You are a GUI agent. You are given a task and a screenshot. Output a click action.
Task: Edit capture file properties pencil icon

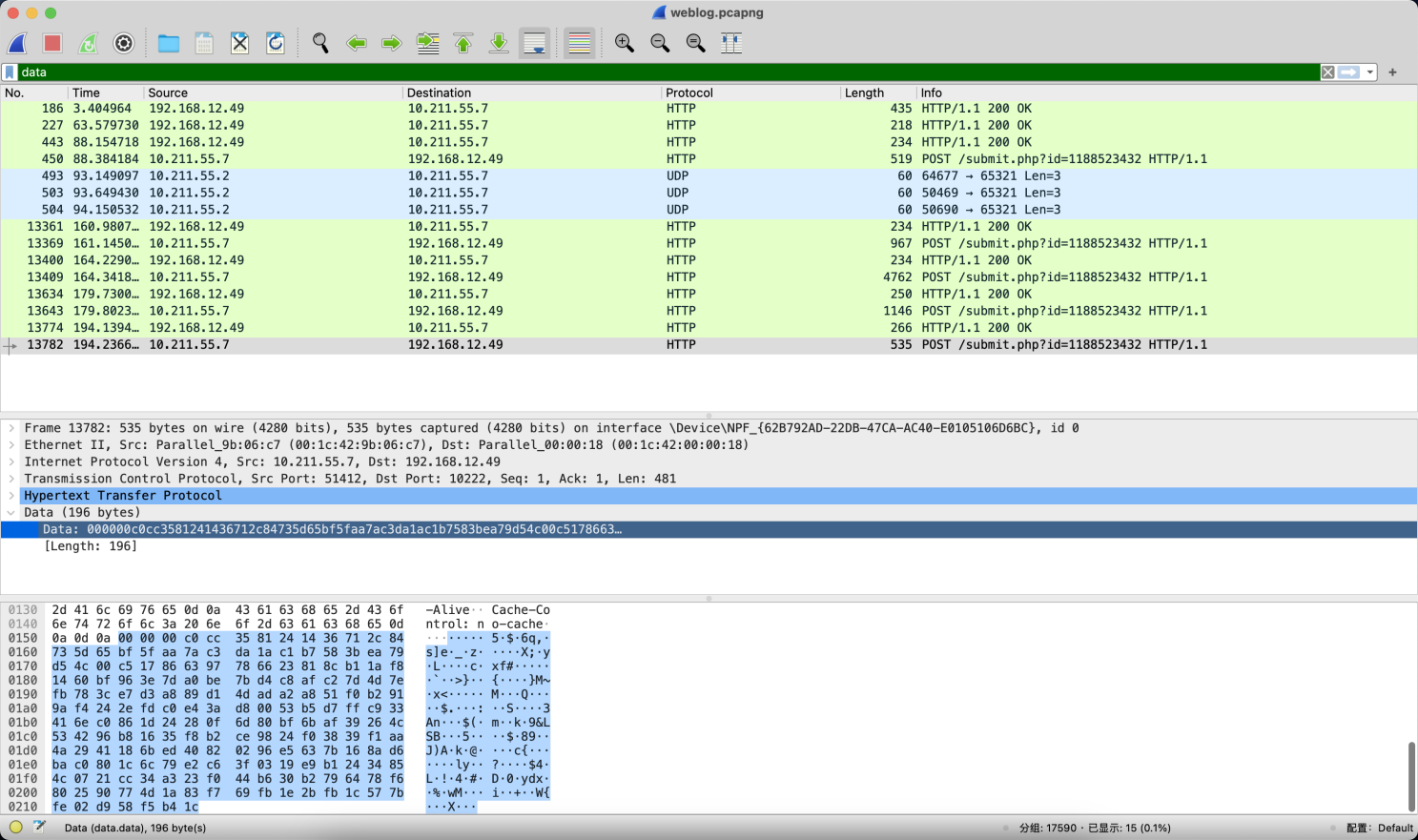39,827
